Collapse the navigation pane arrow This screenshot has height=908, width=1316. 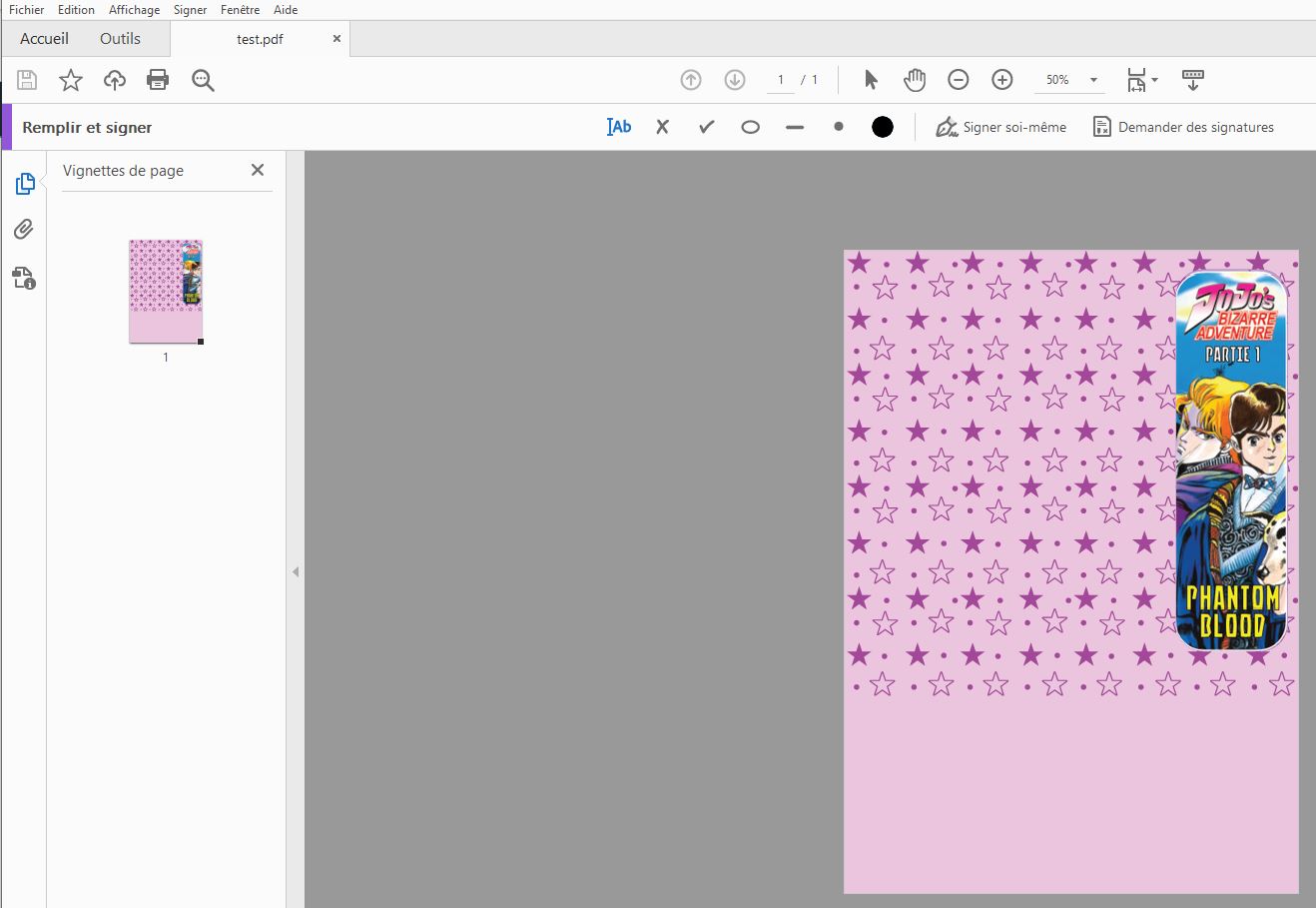point(296,572)
